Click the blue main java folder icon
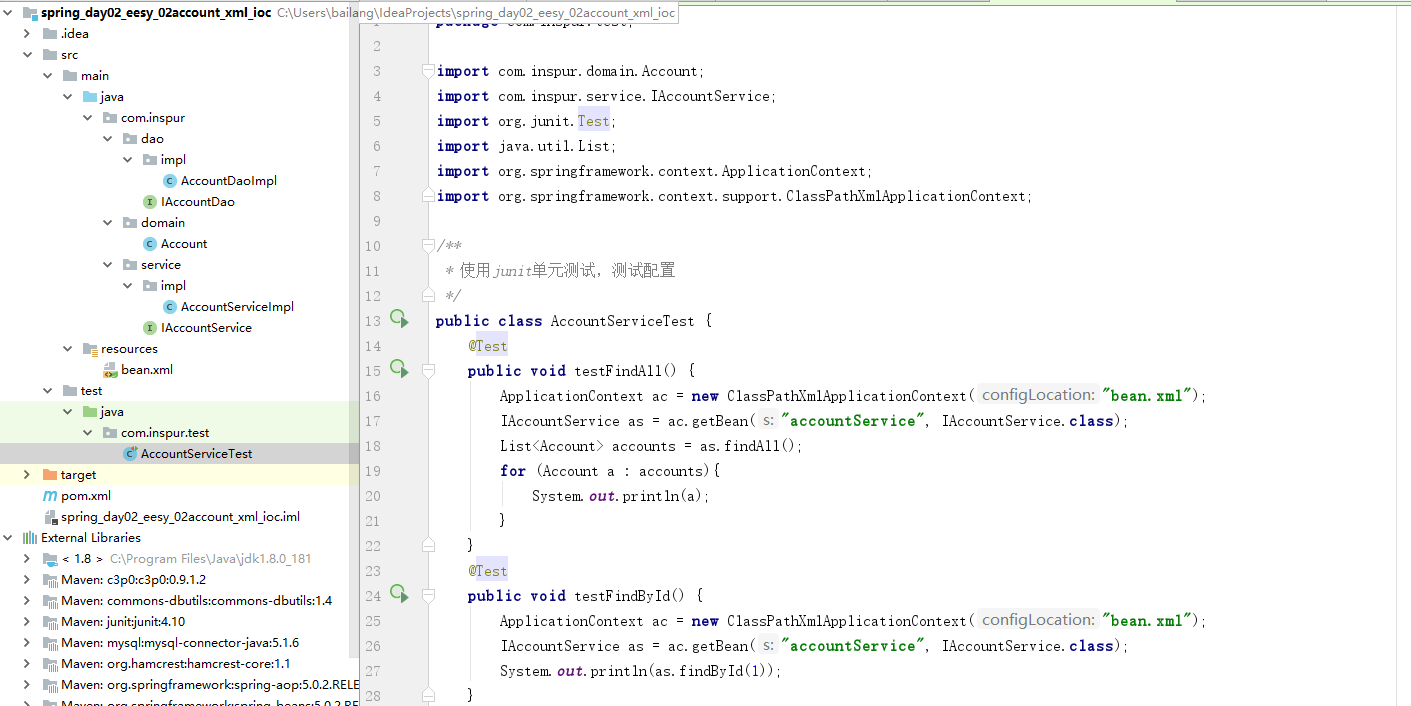The image size is (1411, 706). pos(90,97)
